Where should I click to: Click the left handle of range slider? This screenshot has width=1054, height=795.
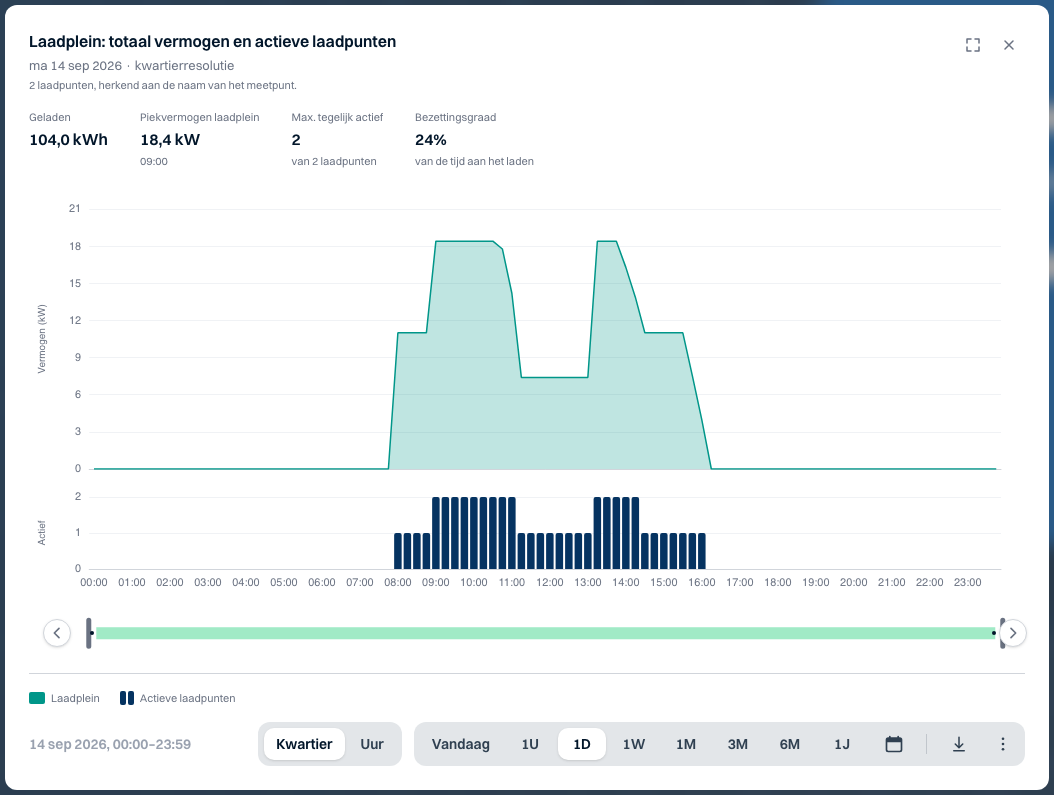[89, 633]
